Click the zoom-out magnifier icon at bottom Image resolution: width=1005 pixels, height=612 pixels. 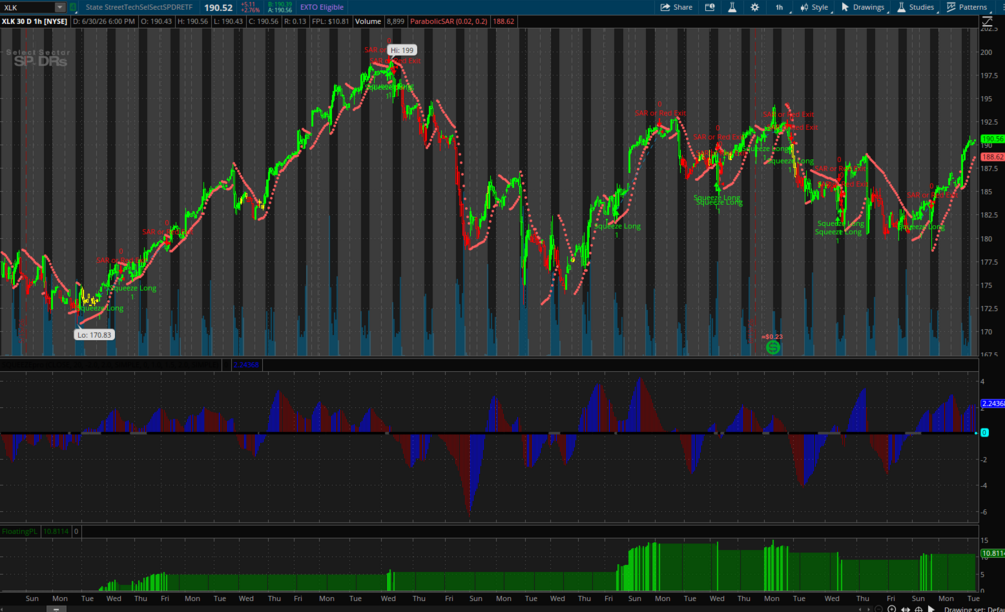click(x=879, y=609)
